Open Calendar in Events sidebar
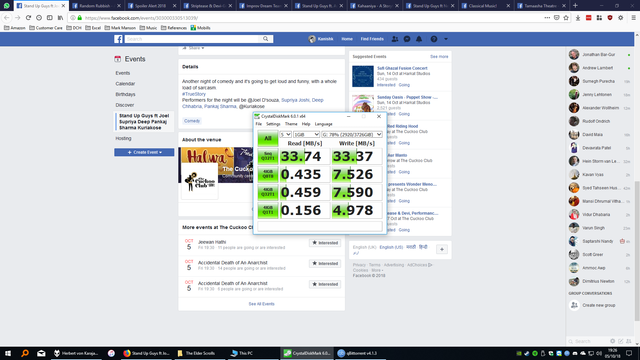640x360 pixels. [x=125, y=84]
